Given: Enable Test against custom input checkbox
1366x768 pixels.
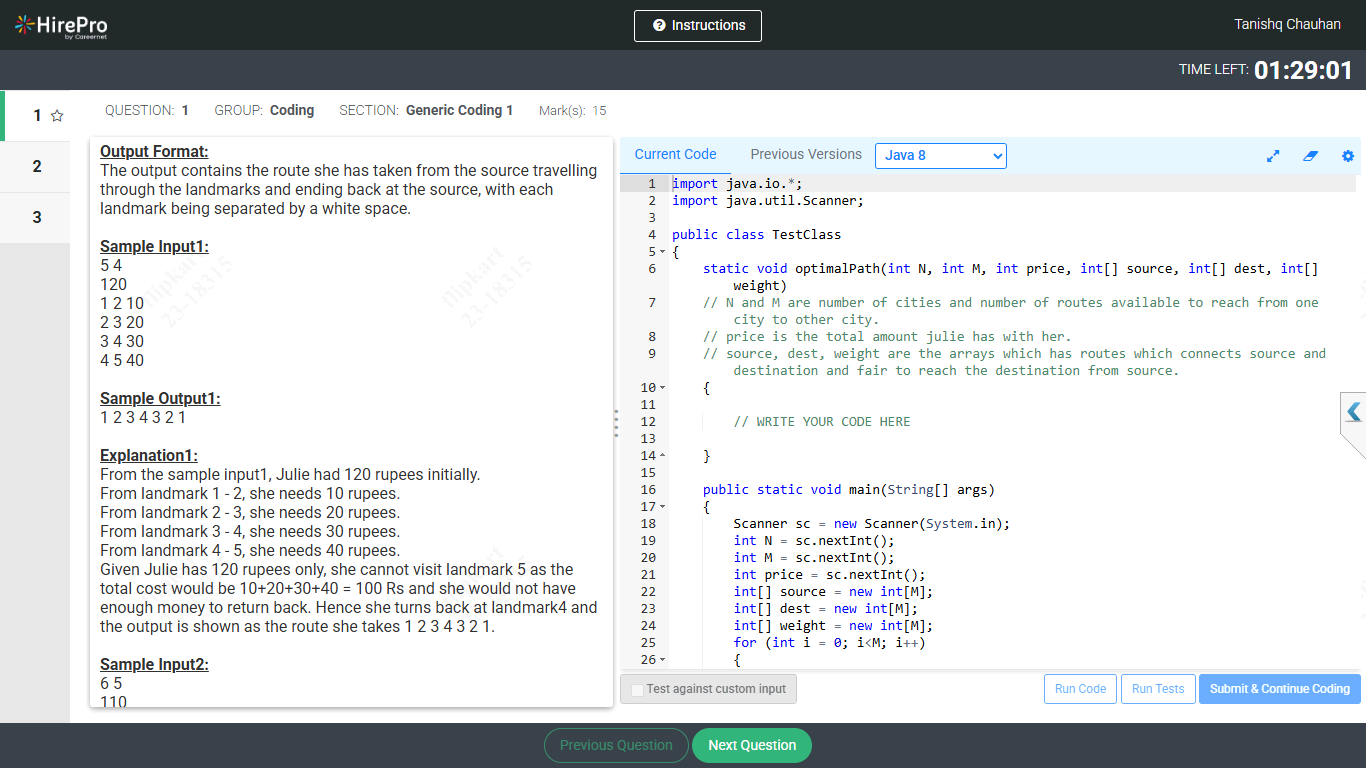Looking at the screenshot, I should [637, 690].
